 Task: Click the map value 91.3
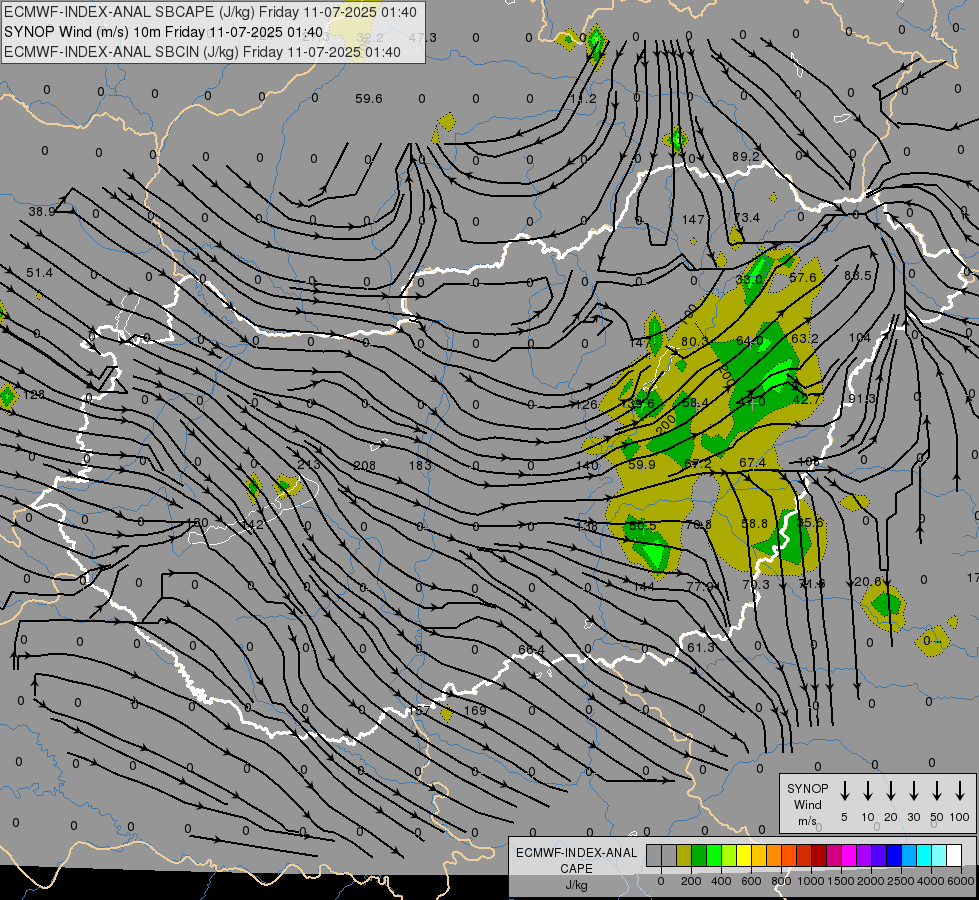click(862, 399)
